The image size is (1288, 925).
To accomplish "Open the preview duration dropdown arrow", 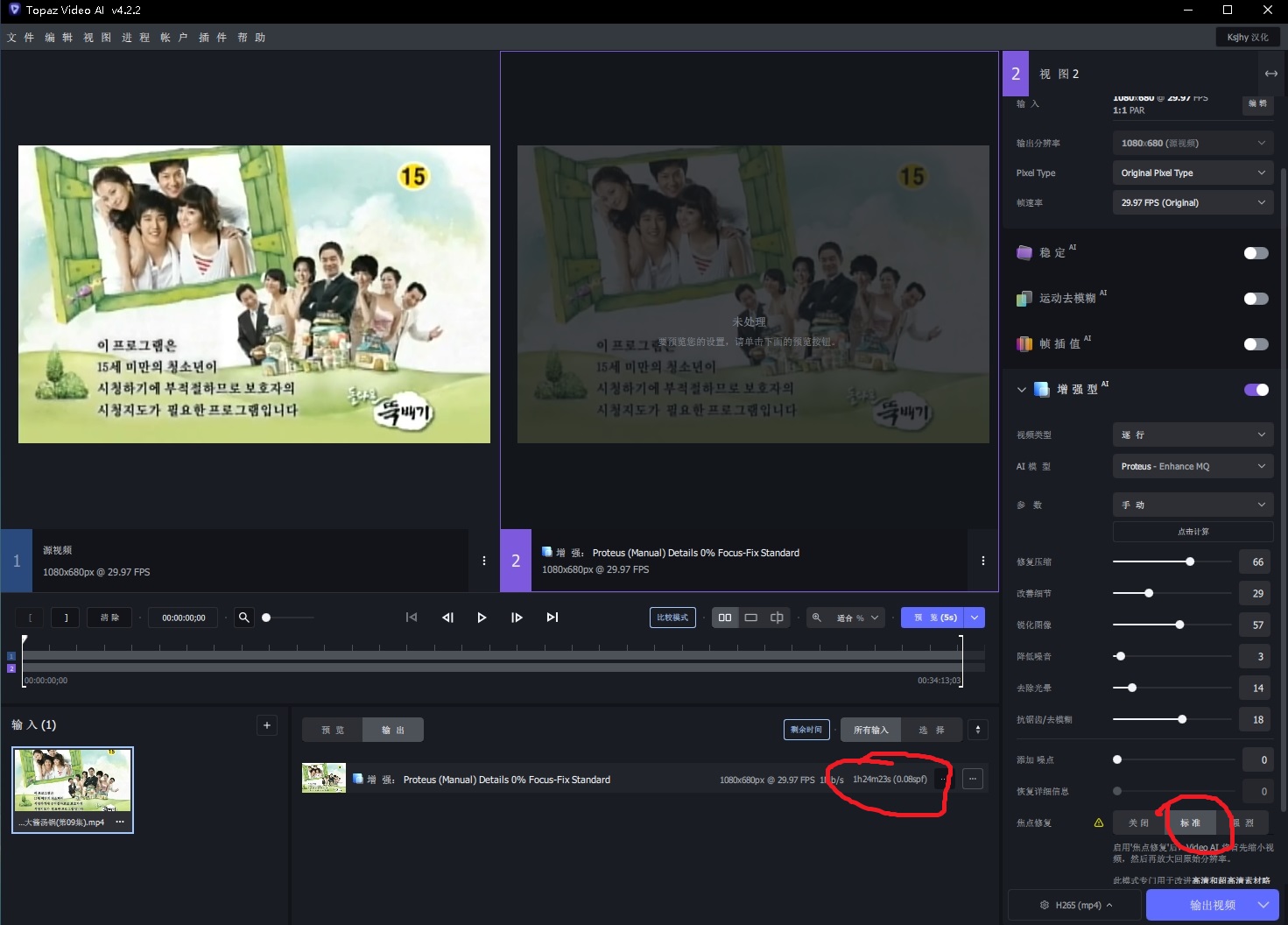I will pyautogui.click(x=975, y=618).
